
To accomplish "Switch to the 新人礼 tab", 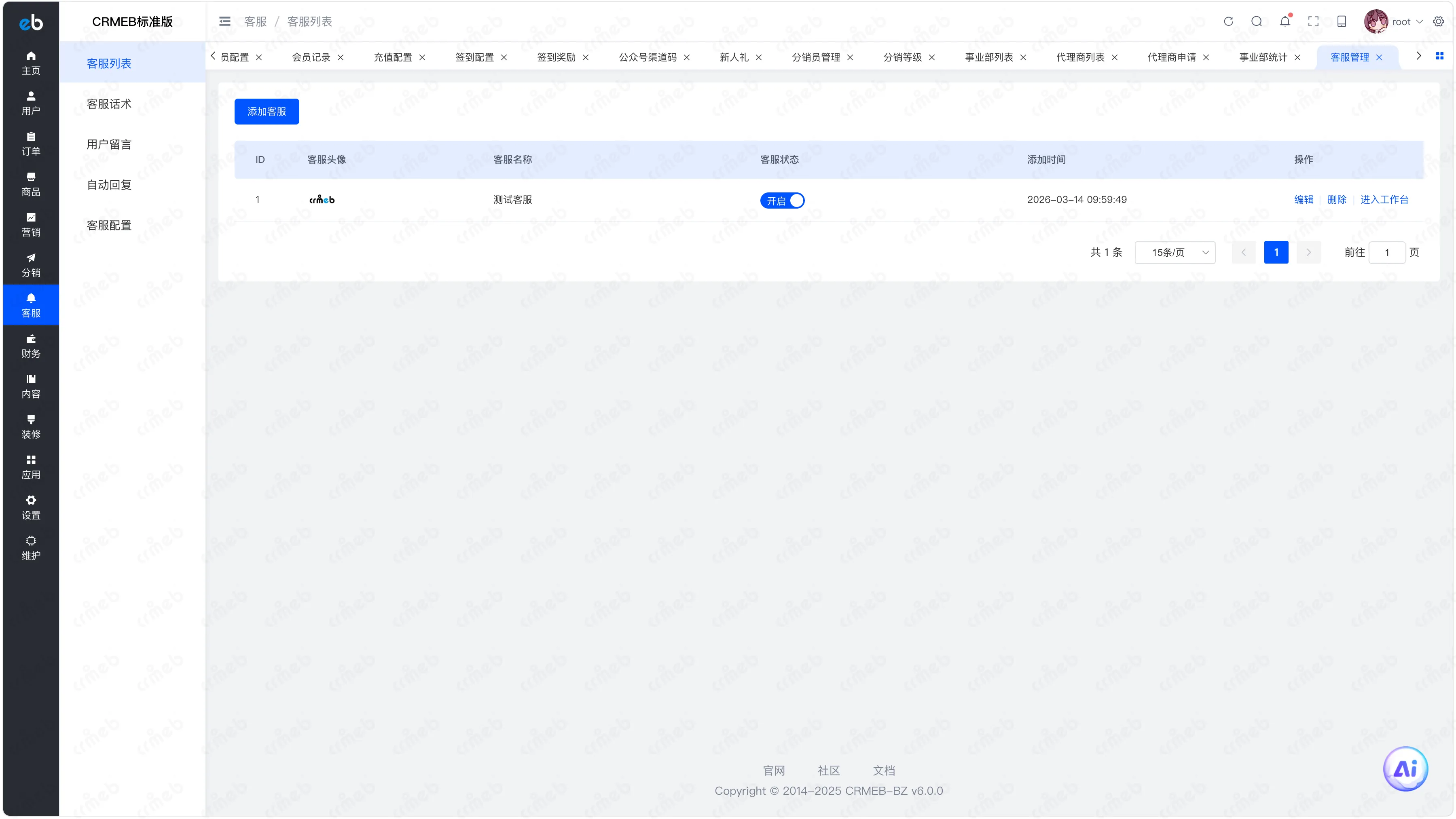I will coord(734,57).
